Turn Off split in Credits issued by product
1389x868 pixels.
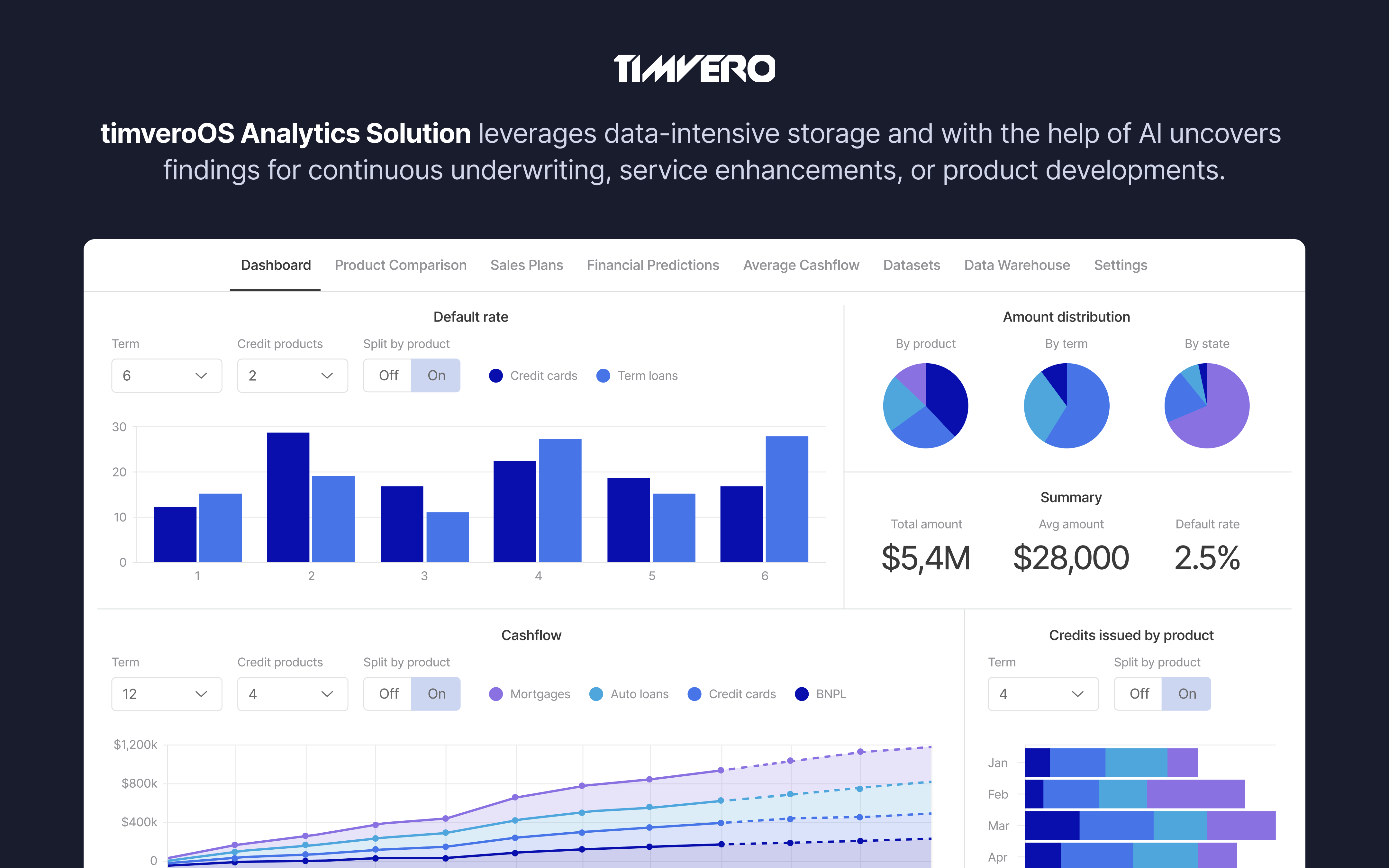point(1139,694)
